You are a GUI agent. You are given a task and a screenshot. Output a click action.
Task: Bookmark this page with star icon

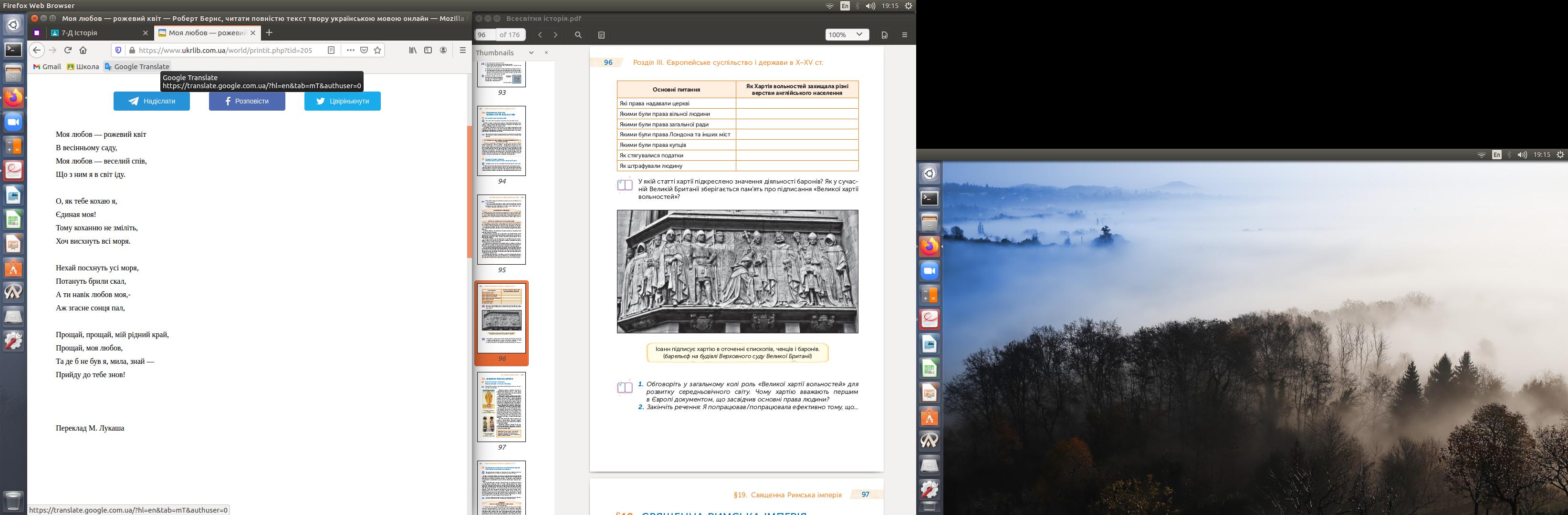point(377,51)
